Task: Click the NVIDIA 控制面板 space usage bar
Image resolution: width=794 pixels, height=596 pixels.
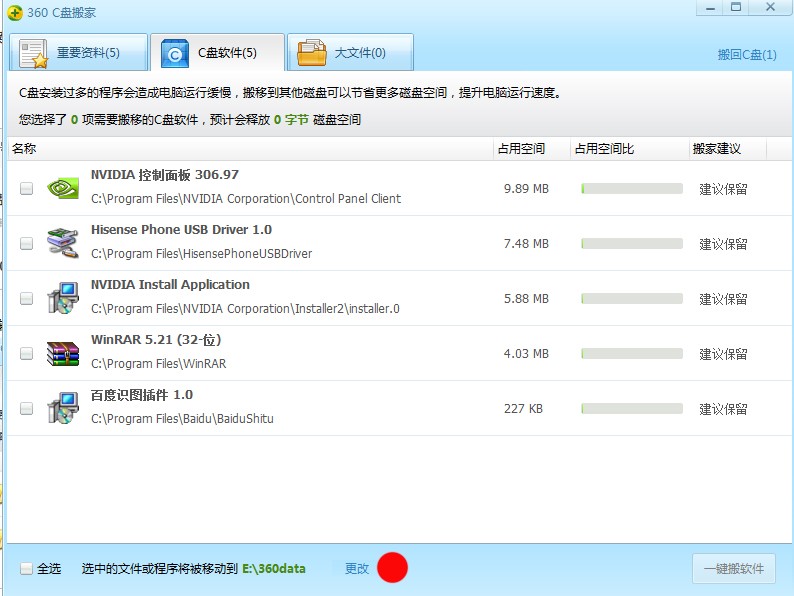Action: coord(632,189)
